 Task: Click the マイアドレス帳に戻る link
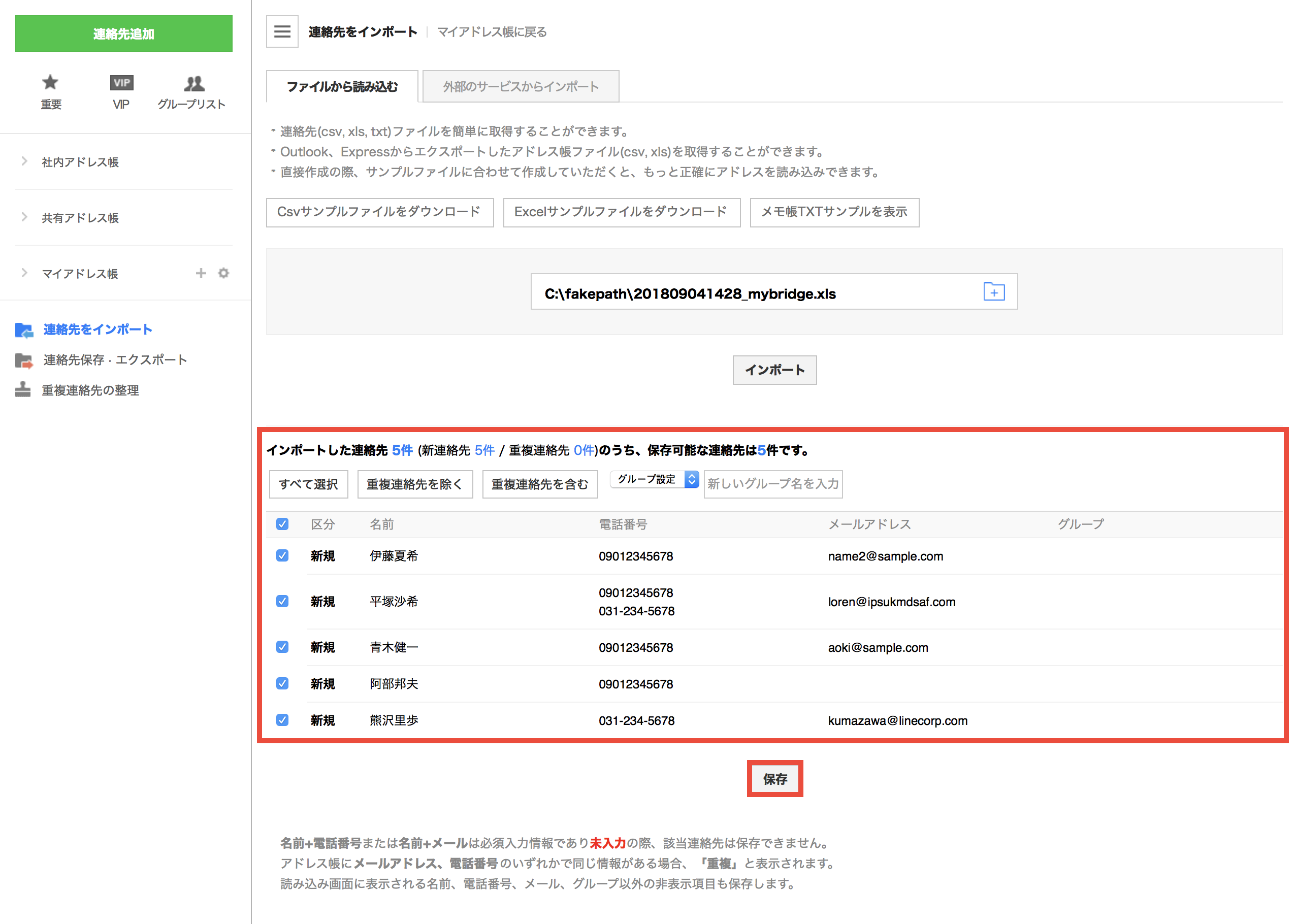pos(492,32)
